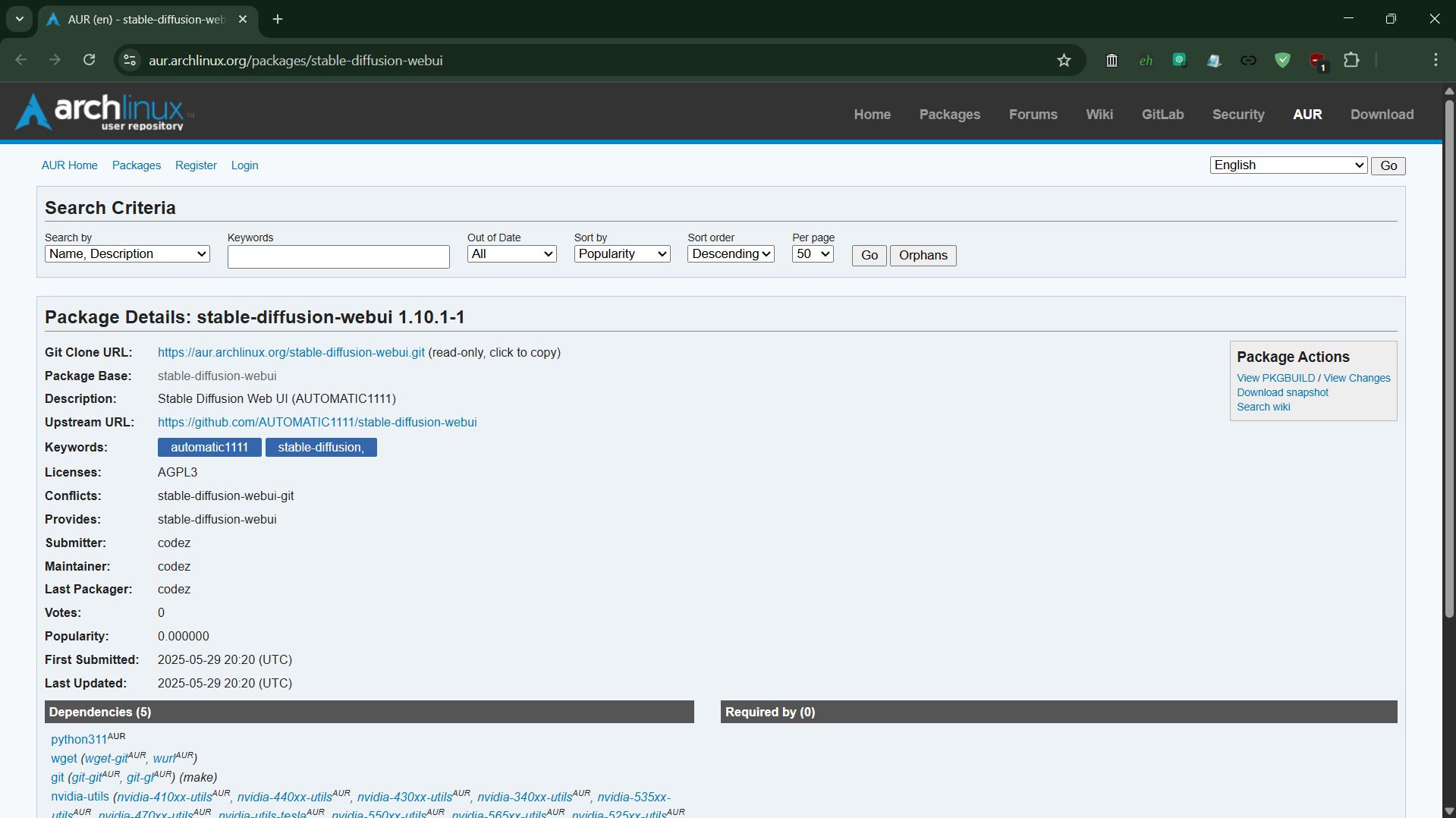The width and height of the screenshot is (1456, 818).
Task: Open the Per page dropdown
Action: (813, 253)
